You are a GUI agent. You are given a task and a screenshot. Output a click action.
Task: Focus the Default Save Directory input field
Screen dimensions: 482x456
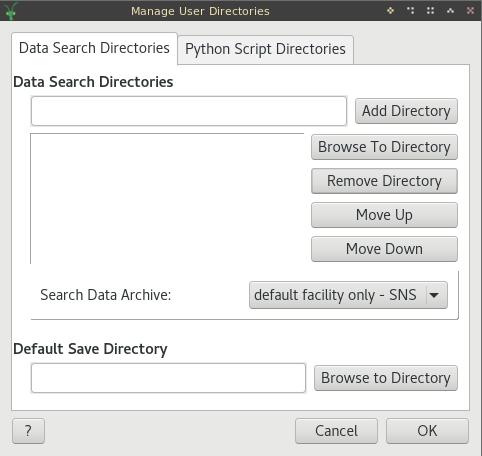tap(168, 378)
